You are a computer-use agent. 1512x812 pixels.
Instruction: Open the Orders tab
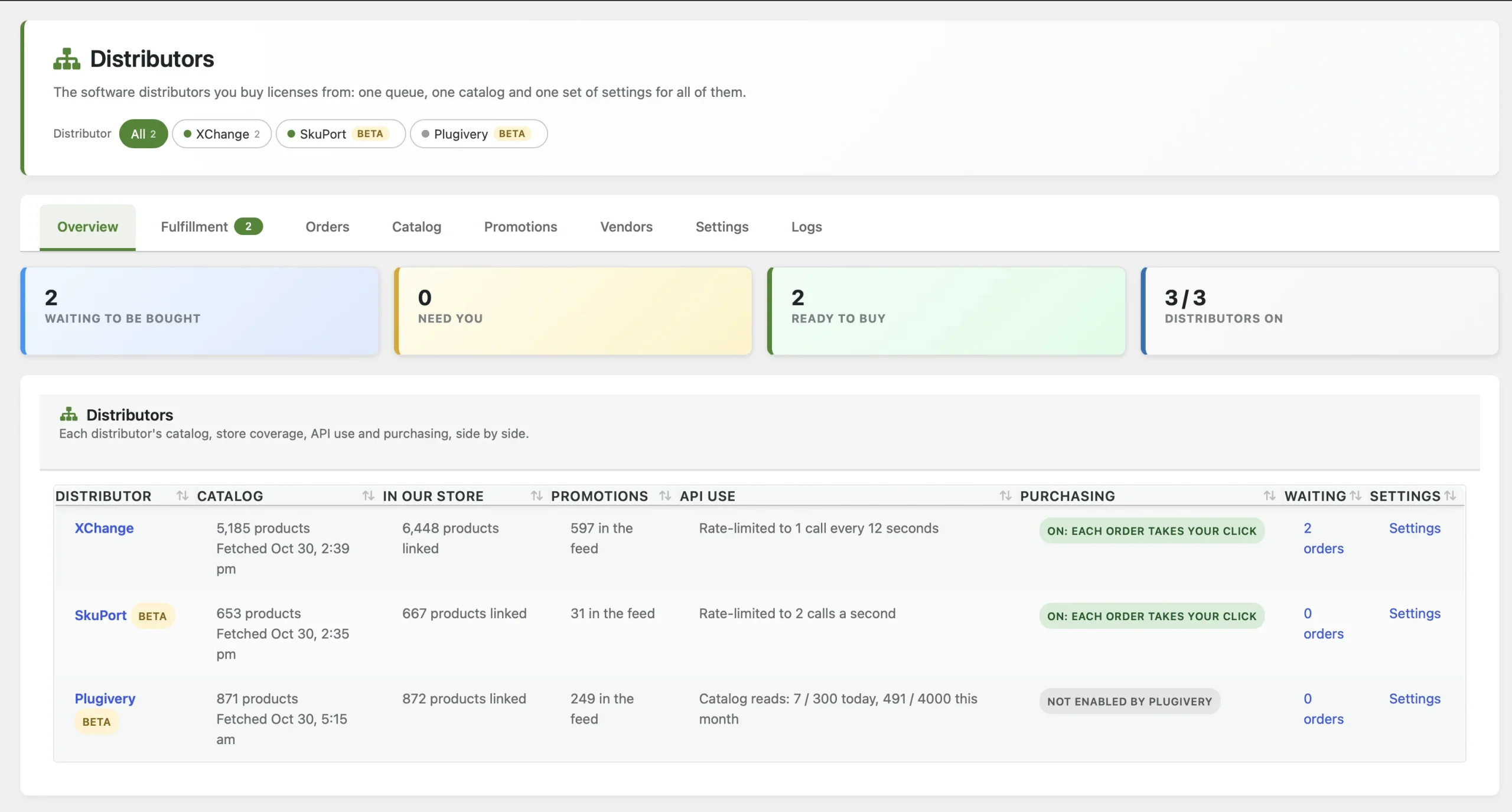pos(327,227)
